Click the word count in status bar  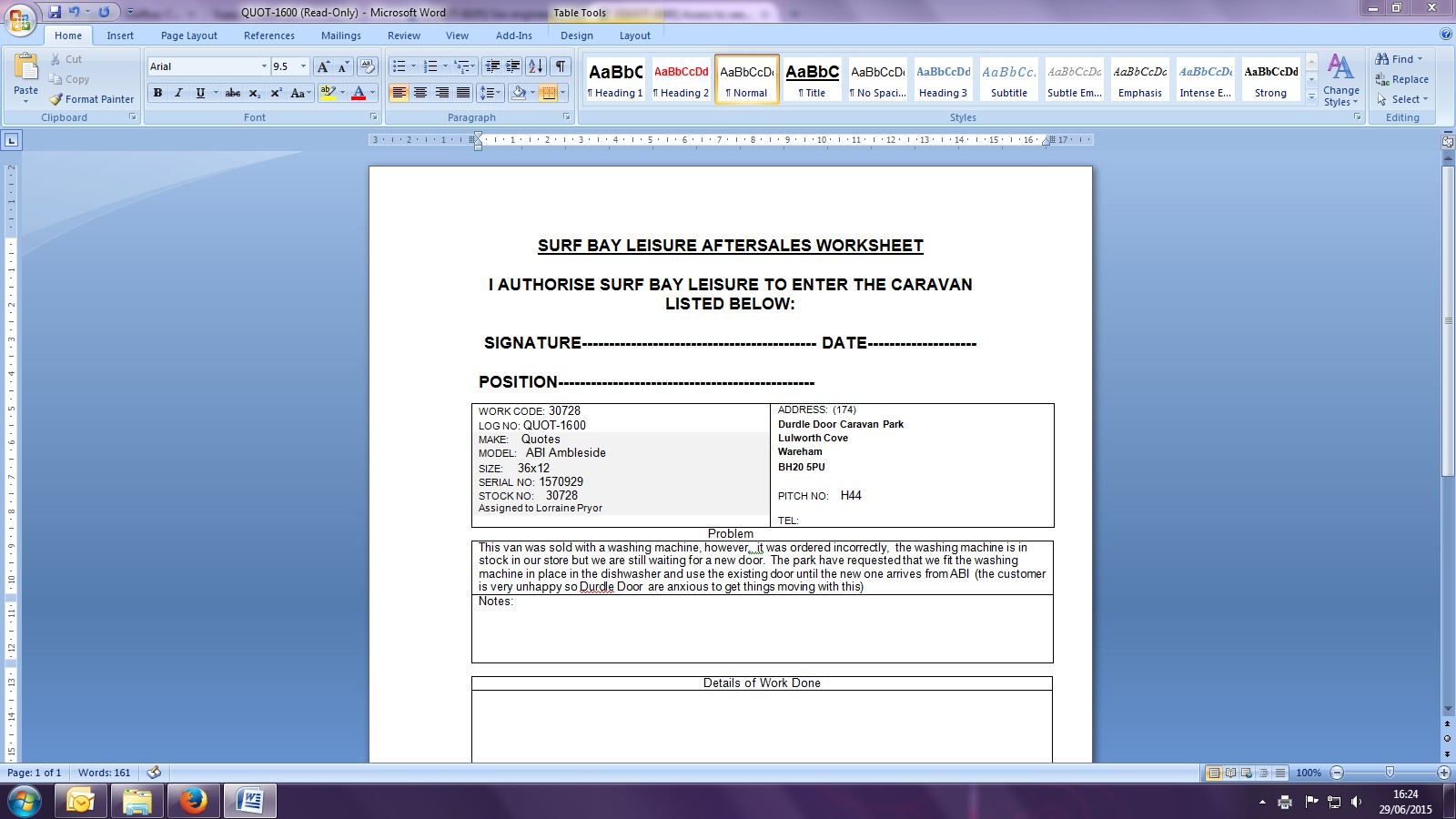105,773
